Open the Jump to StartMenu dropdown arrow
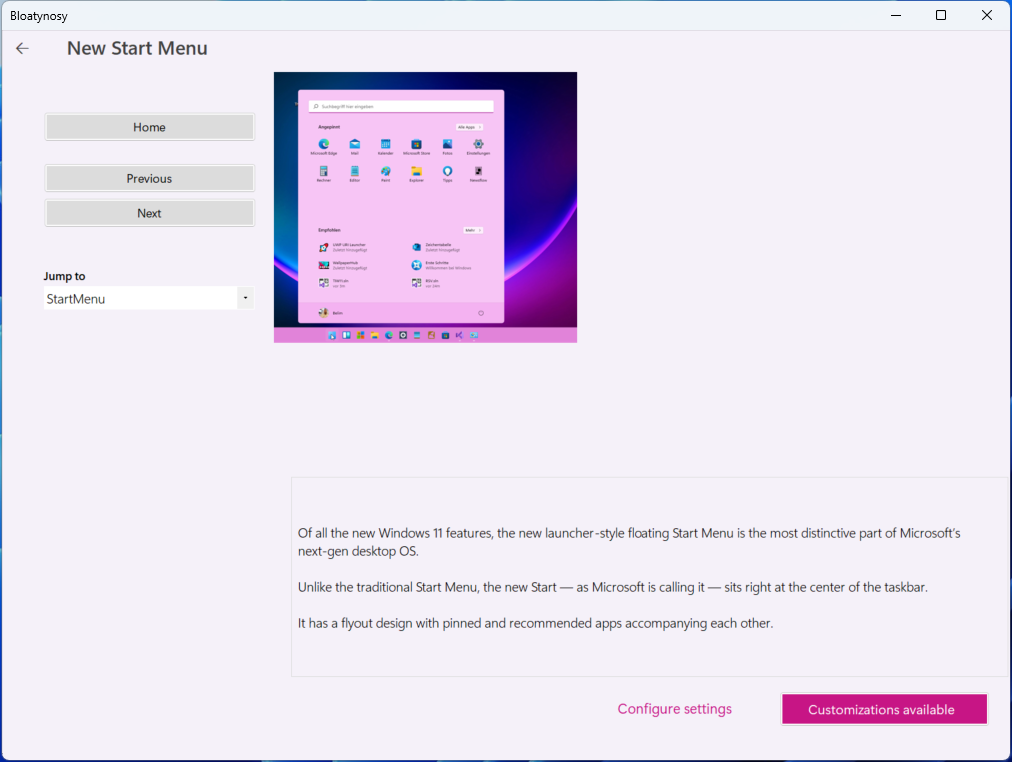This screenshot has width=1012, height=762. click(x=245, y=298)
